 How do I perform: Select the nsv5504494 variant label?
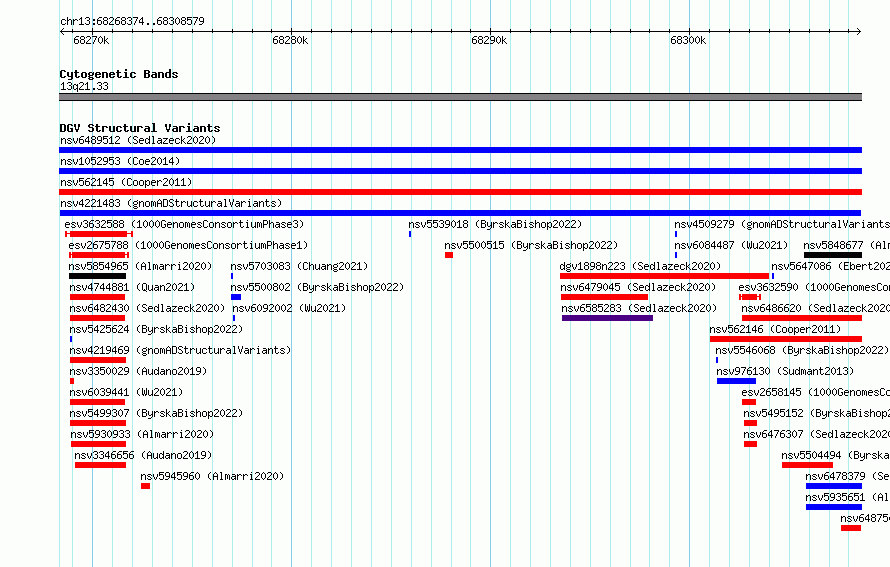tap(836, 455)
